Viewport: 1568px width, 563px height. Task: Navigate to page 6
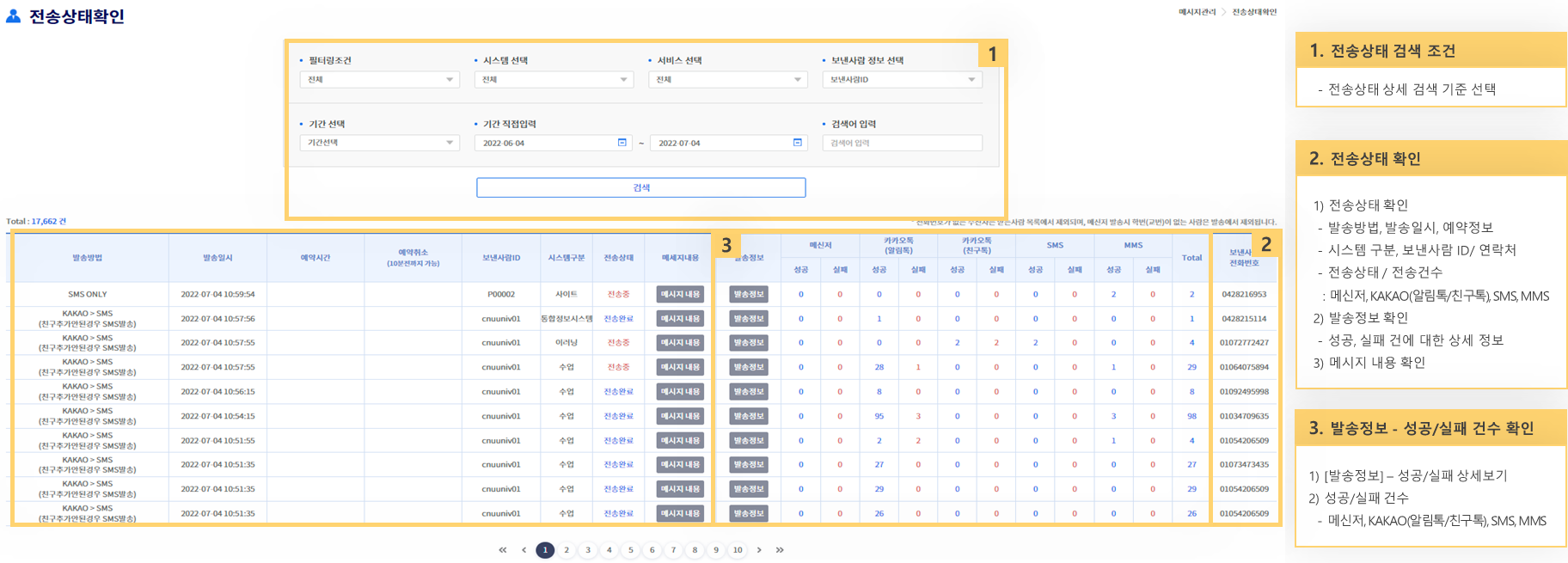point(652,550)
